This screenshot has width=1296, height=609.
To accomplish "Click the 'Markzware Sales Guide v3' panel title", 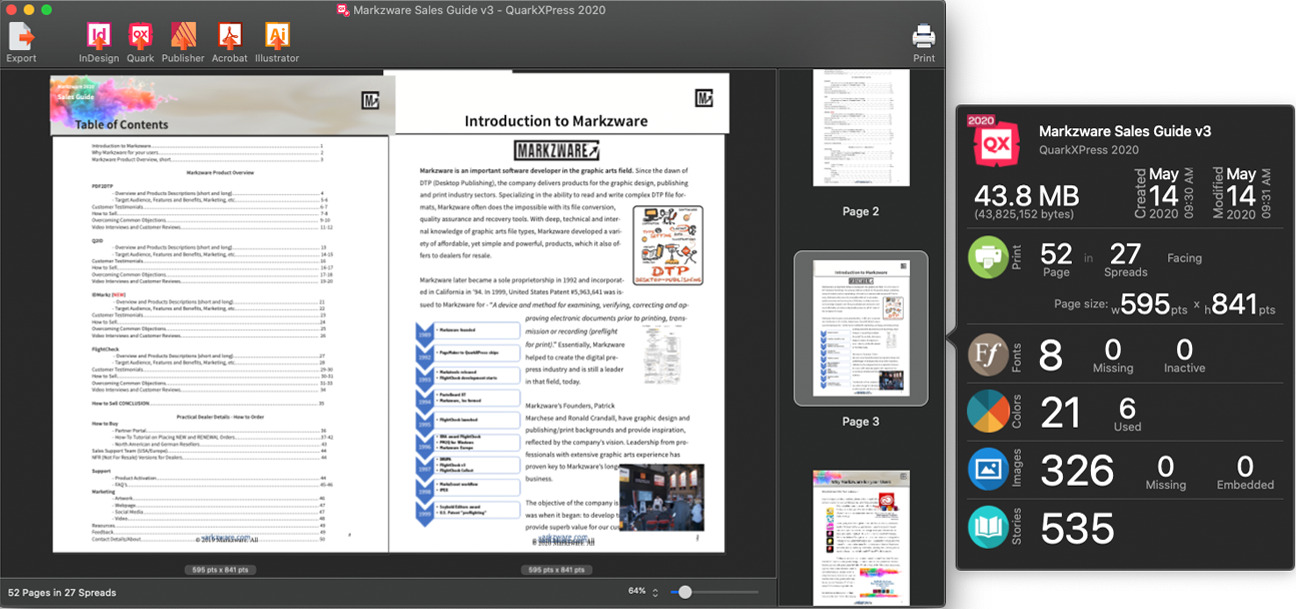I will 1125,131.
